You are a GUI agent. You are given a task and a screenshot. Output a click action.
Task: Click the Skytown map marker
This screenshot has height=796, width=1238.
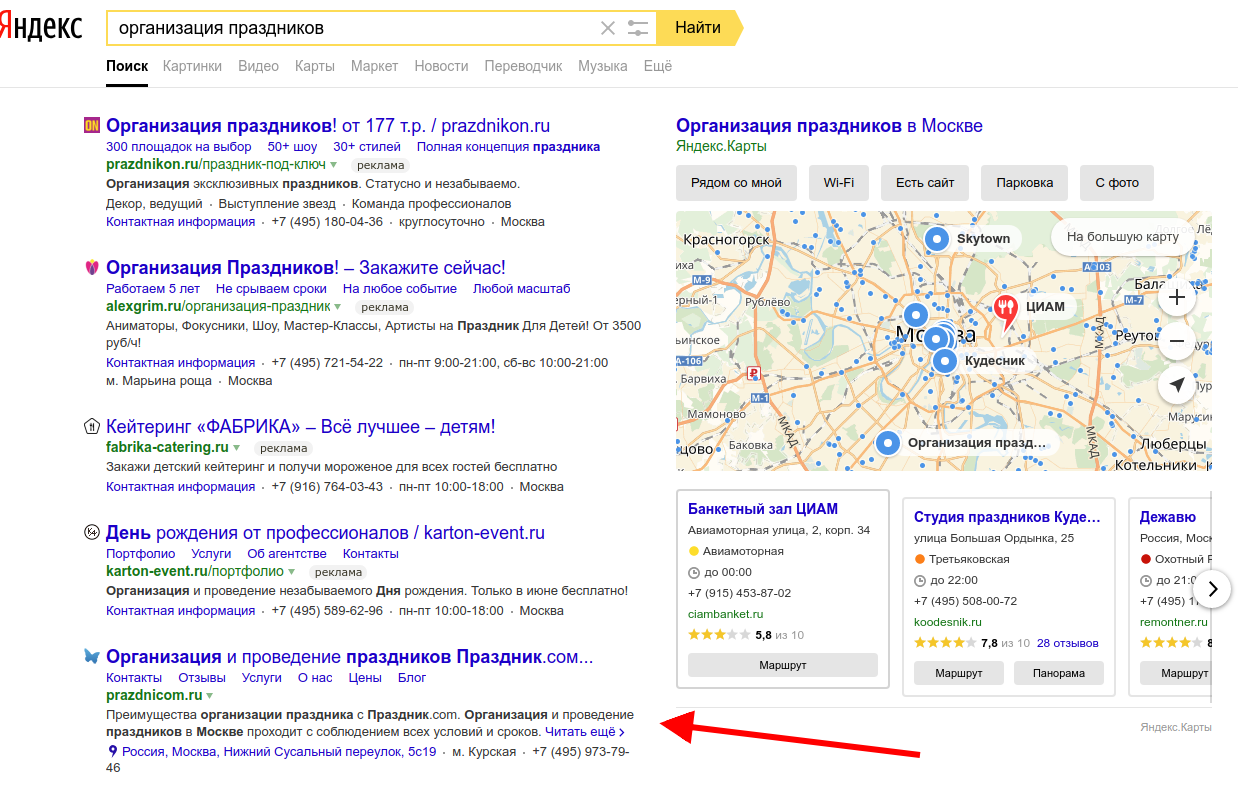[936, 239]
